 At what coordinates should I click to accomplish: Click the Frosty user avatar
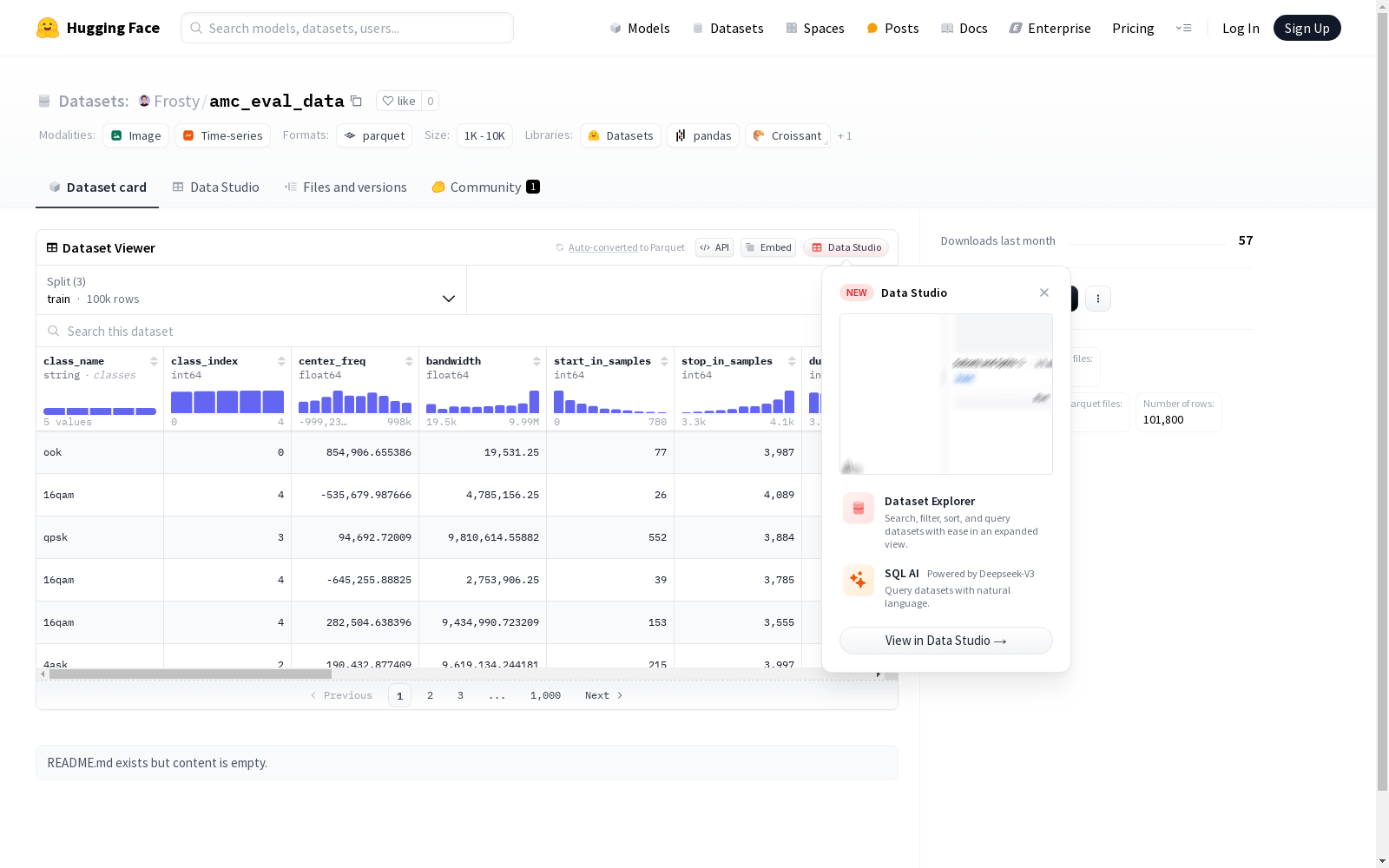click(144, 101)
